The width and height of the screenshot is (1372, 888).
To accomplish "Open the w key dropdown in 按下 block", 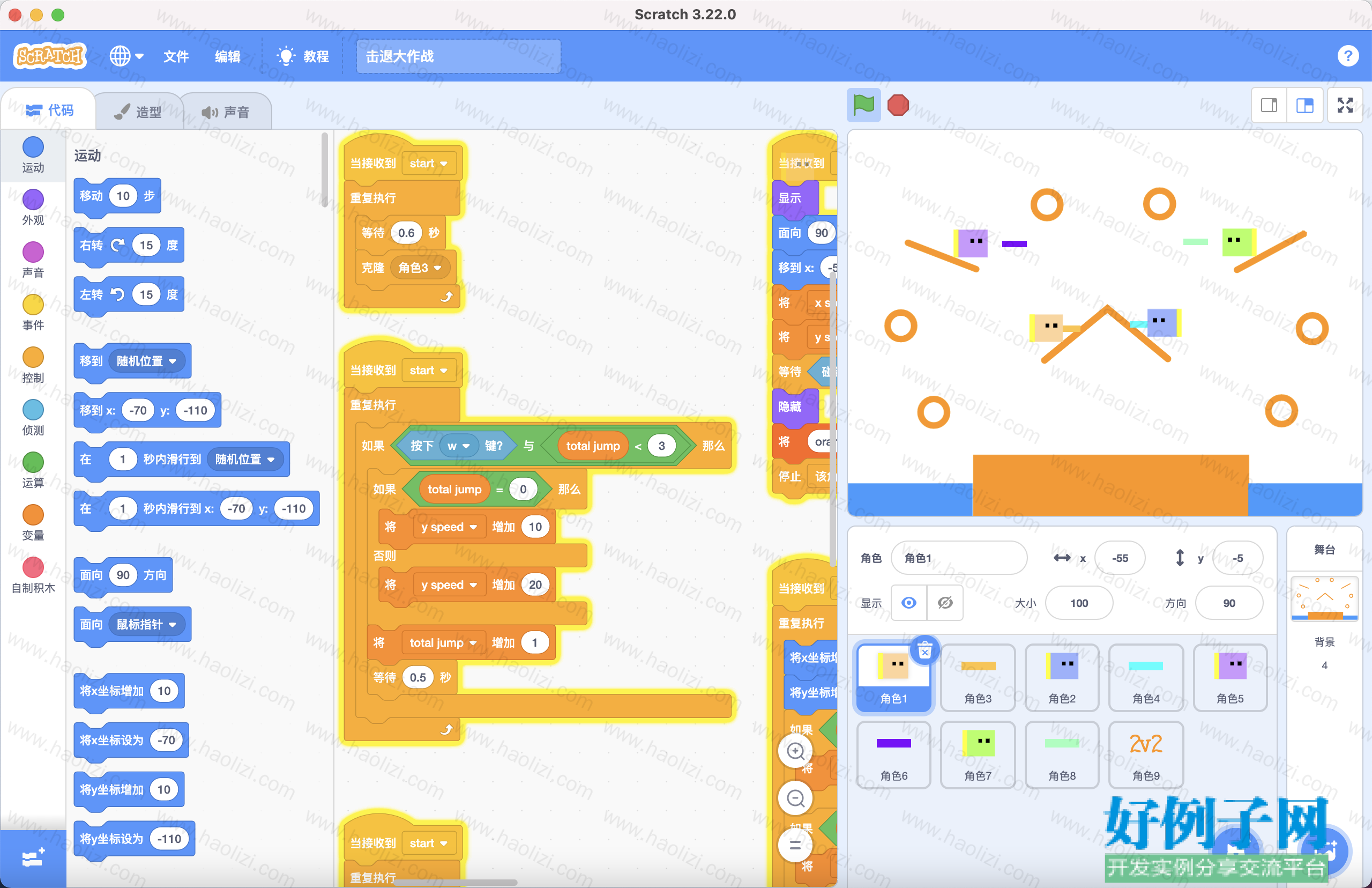I will pyautogui.click(x=459, y=446).
